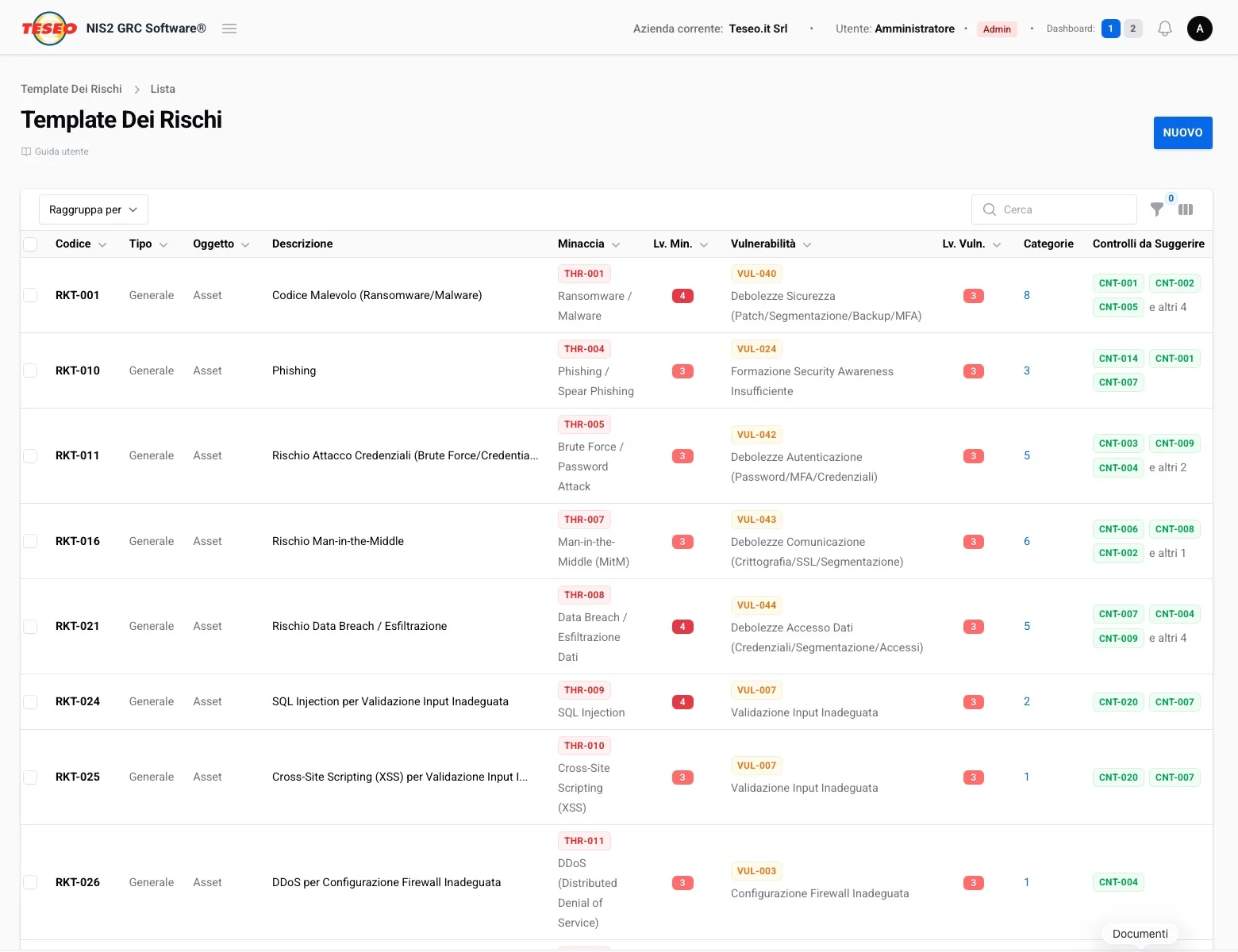Expand the Lv. Vuln. column sort arrow

coord(997,245)
